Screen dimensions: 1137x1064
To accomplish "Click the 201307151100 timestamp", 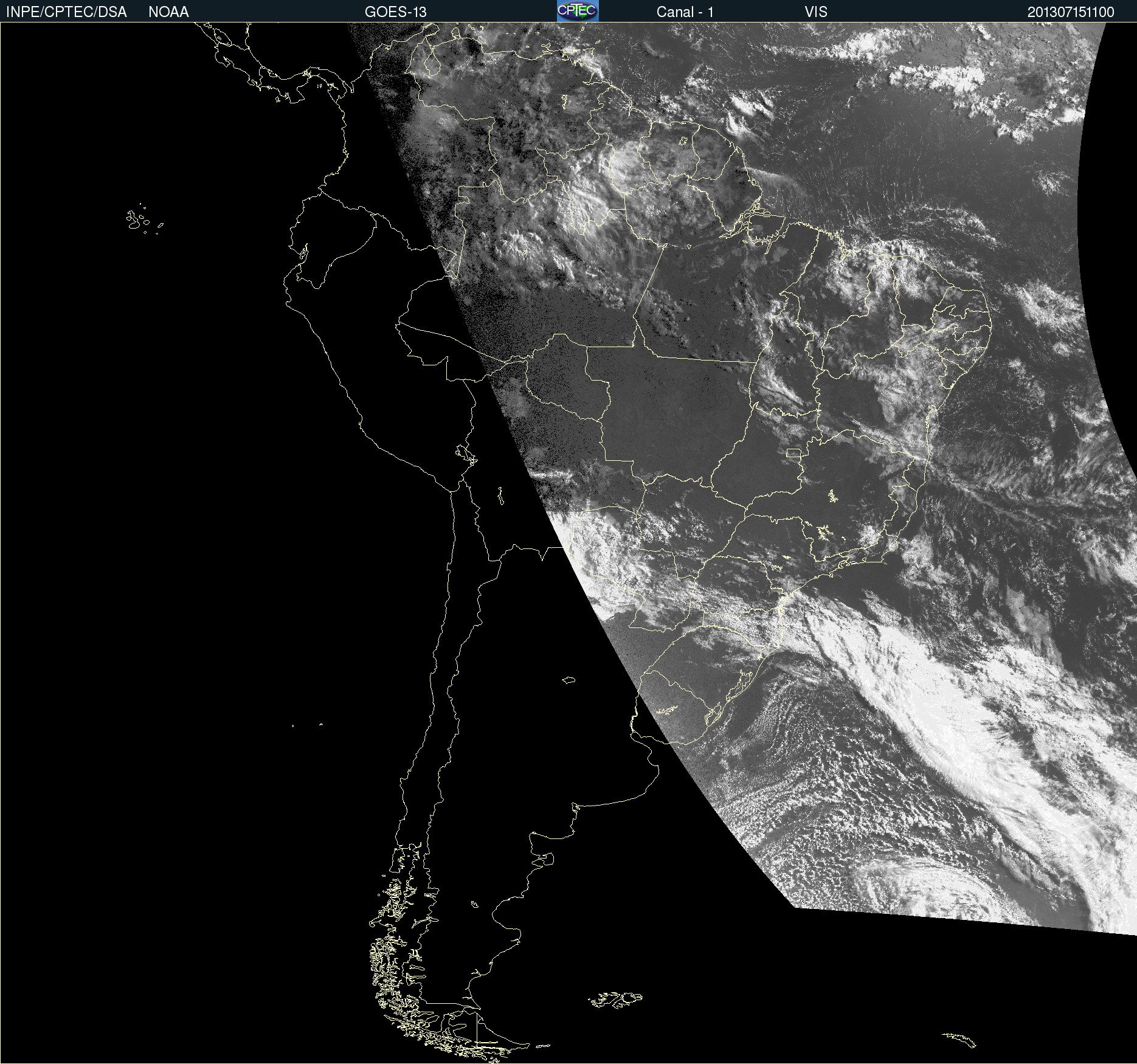I will (1071, 12).
